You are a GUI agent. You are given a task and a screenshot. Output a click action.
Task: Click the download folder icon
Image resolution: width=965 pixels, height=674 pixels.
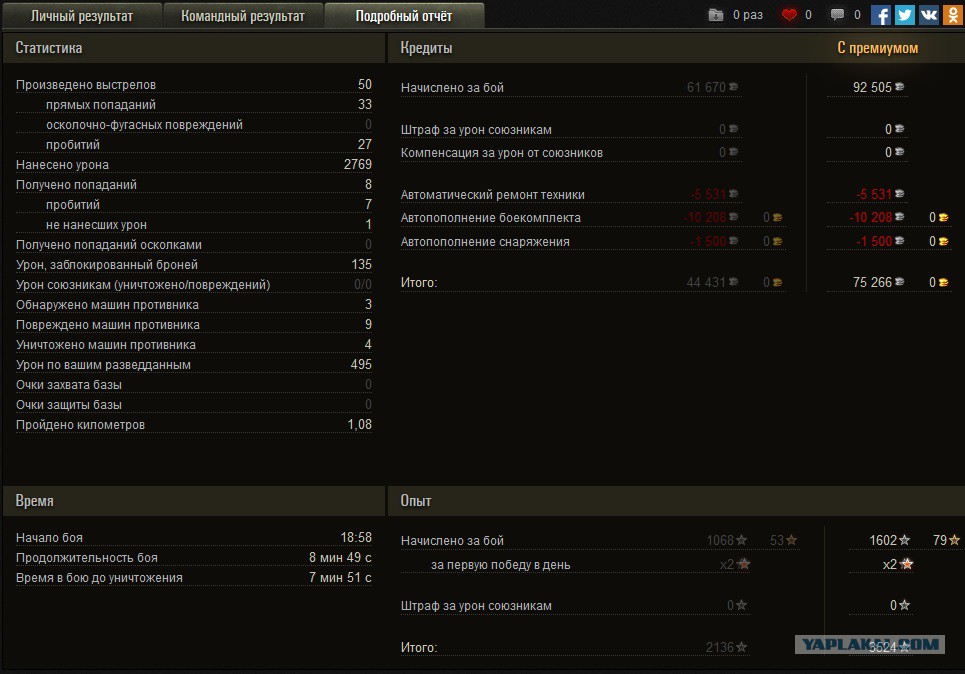(x=716, y=15)
